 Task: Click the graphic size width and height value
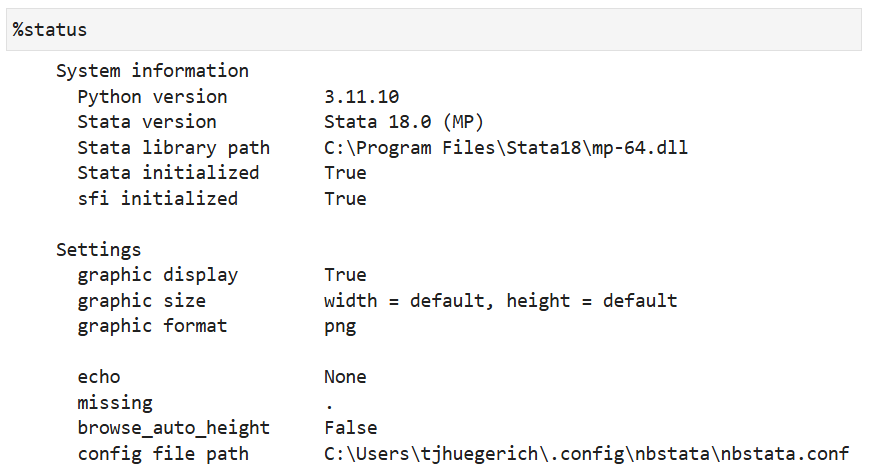(x=500, y=301)
